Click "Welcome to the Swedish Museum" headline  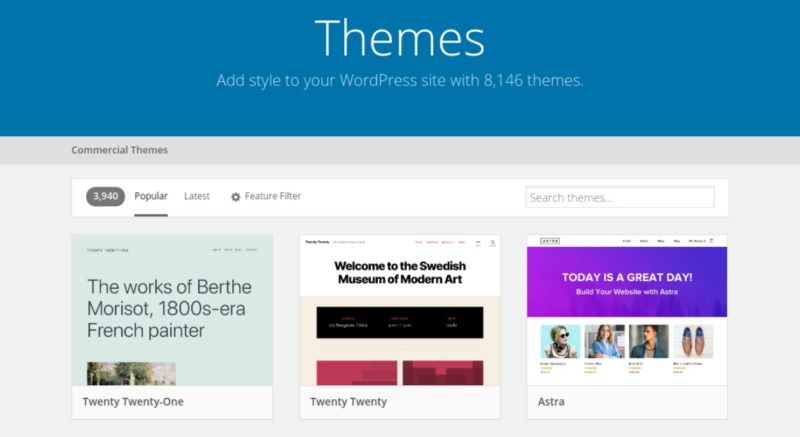(x=400, y=274)
